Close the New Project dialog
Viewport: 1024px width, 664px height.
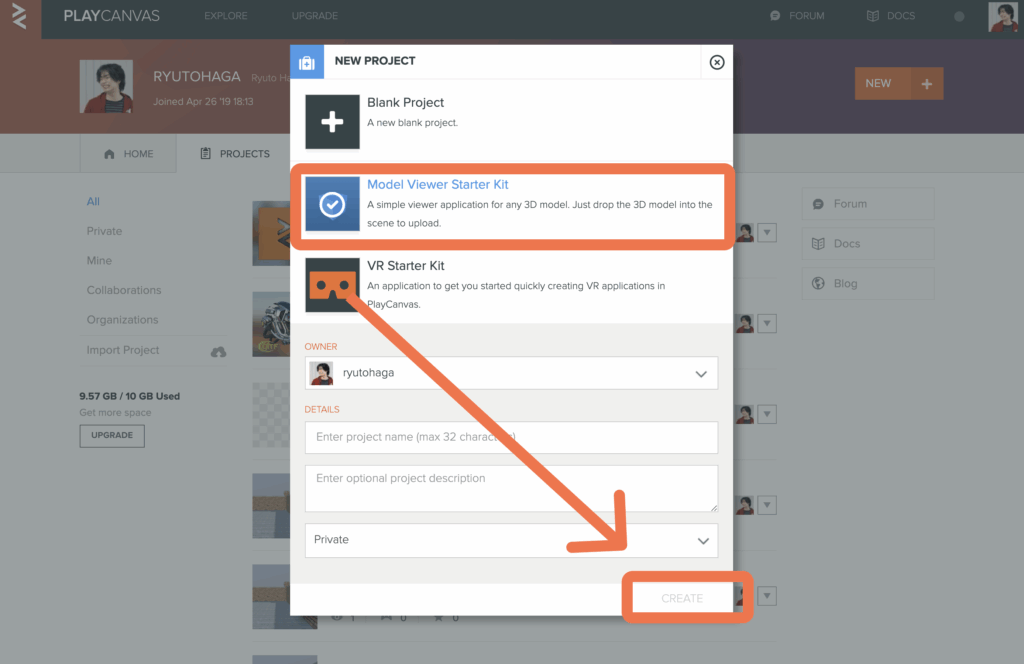pyautogui.click(x=717, y=62)
